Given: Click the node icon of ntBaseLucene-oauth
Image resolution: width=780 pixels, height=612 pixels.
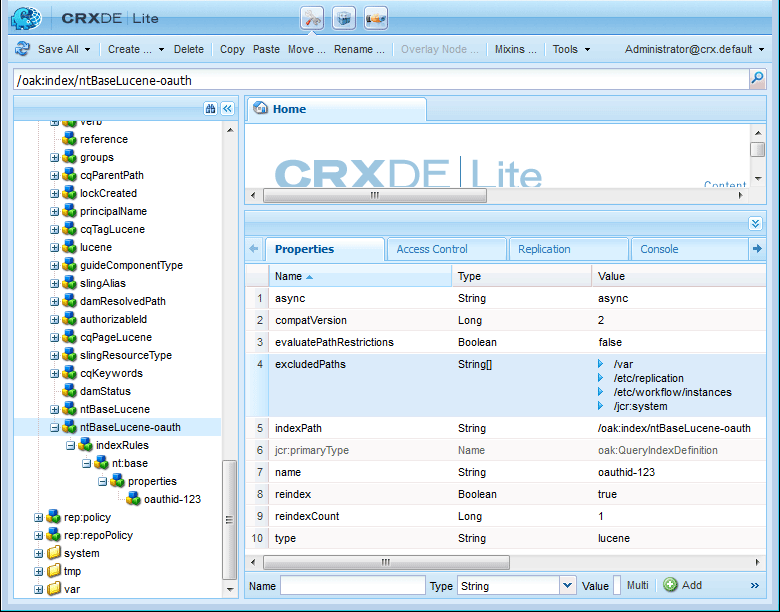Looking at the screenshot, I should (x=69, y=427).
